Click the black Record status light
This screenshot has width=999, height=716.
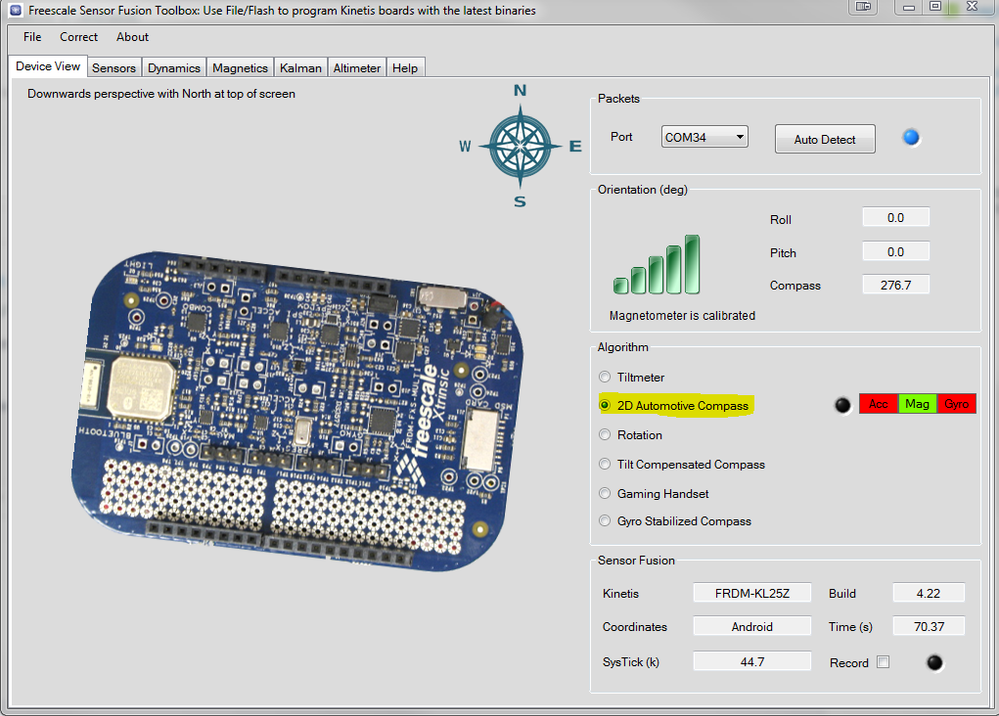(934, 662)
